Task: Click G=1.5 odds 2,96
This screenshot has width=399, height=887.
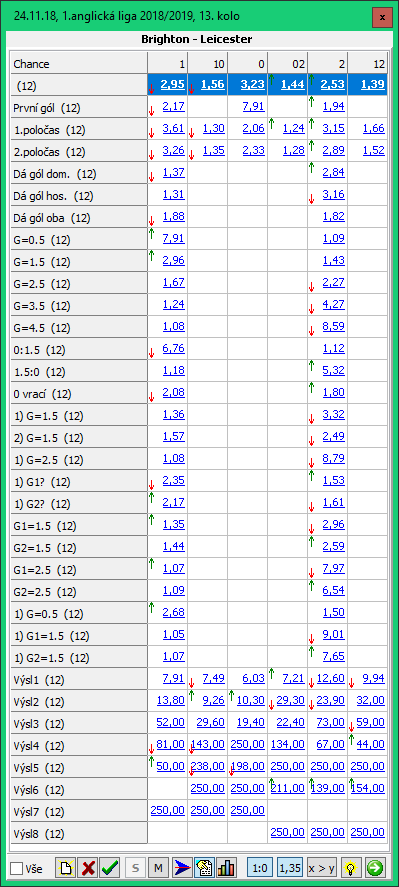Action: 173,260
